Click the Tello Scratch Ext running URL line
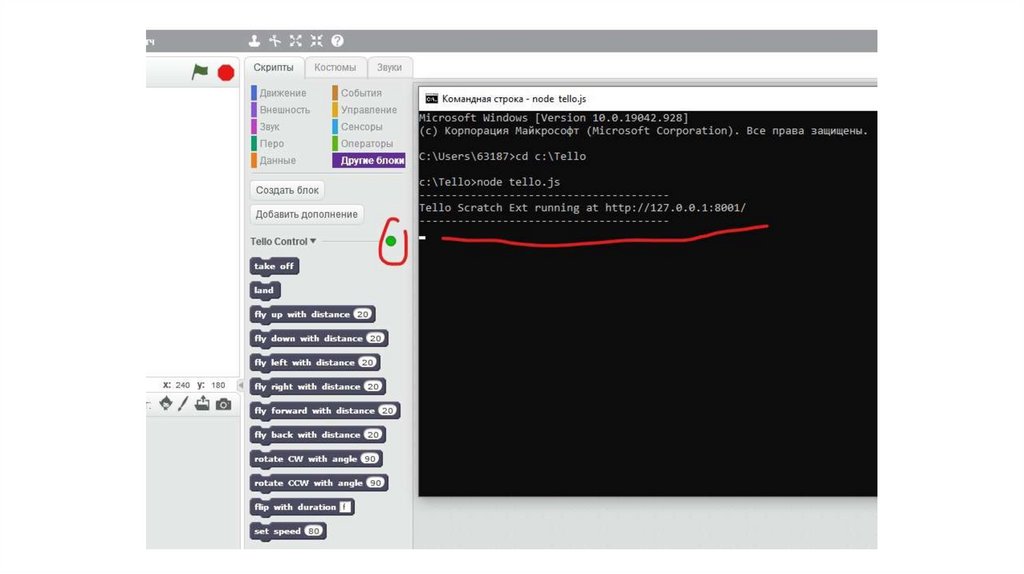The height and width of the screenshot is (574, 1024). click(583, 208)
